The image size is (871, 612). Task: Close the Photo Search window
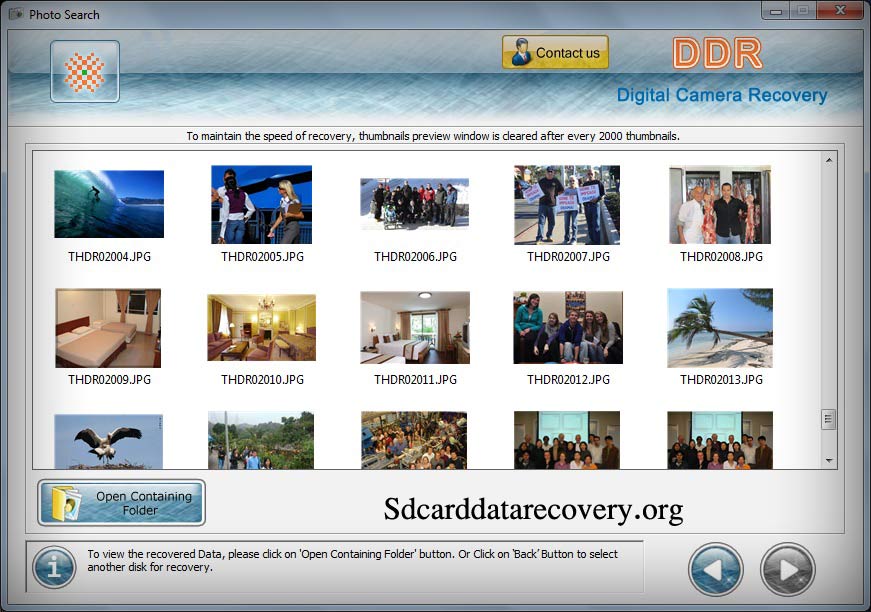point(840,11)
